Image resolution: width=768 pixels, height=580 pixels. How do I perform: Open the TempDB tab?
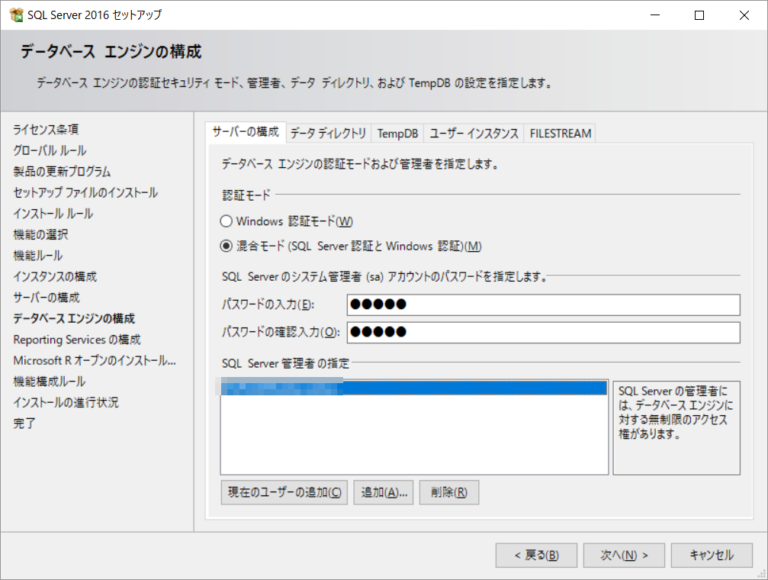397,133
